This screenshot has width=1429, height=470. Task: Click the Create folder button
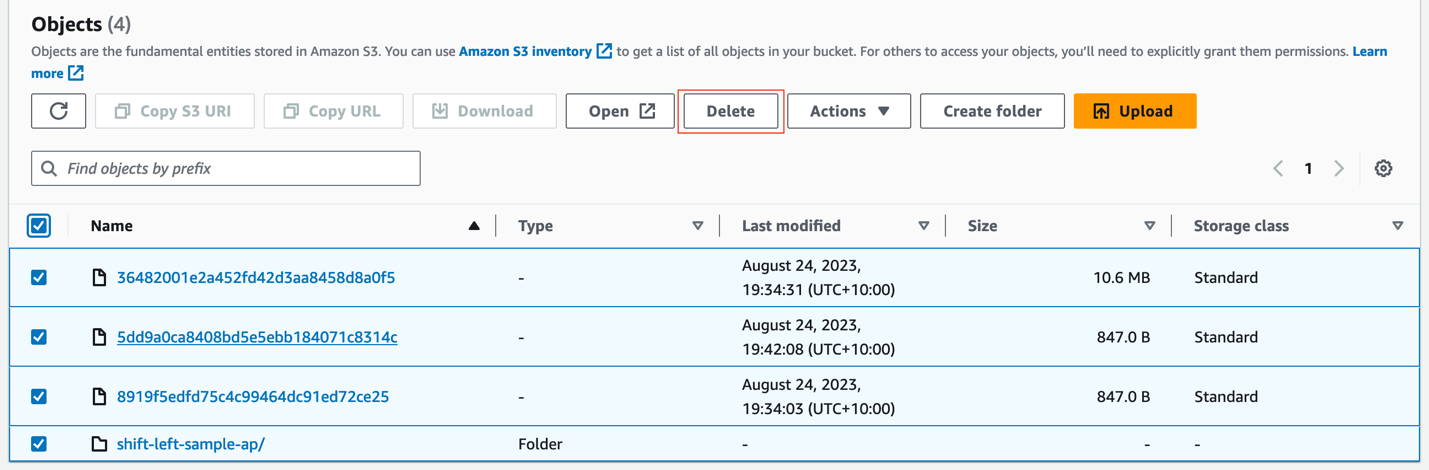[x=992, y=111]
